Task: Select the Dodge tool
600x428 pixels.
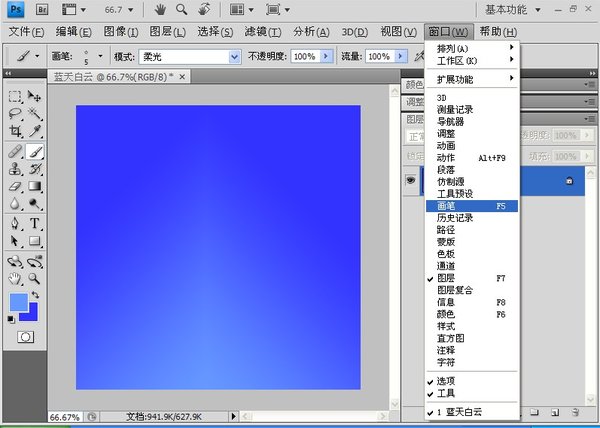Action: click(x=34, y=203)
